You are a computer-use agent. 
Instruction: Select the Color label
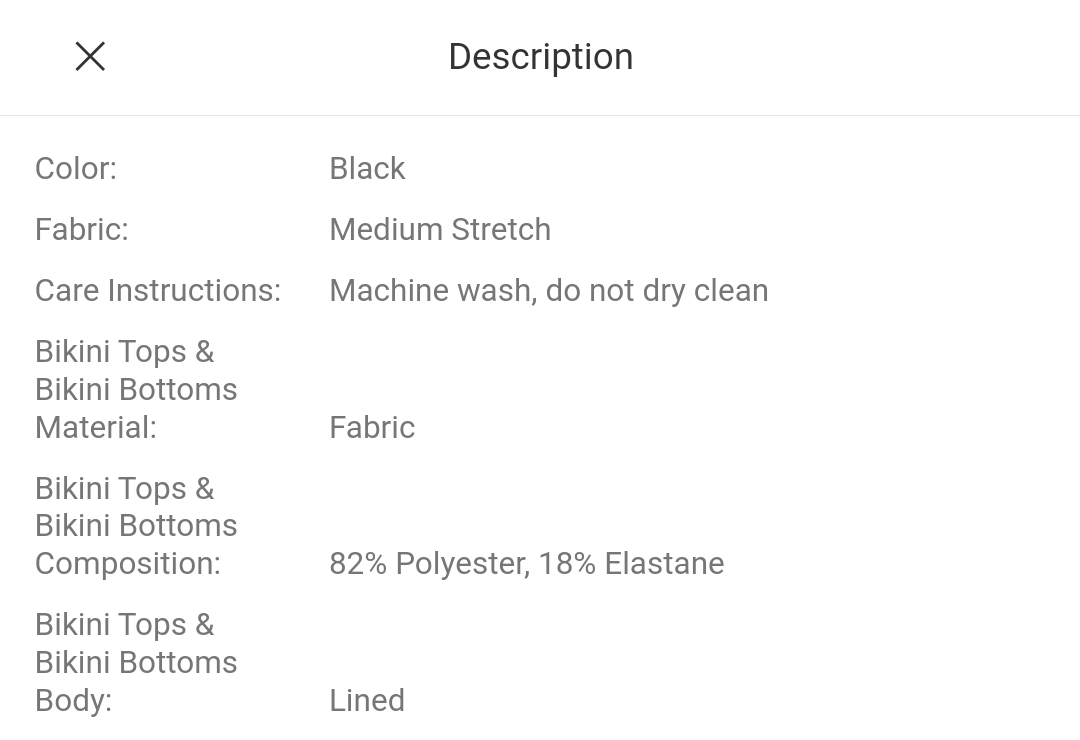pyautogui.click(x=76, y=169)
